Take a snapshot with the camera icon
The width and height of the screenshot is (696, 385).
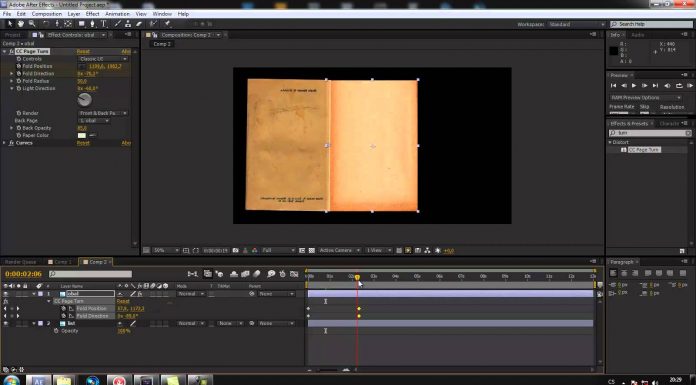pos(236,250)
